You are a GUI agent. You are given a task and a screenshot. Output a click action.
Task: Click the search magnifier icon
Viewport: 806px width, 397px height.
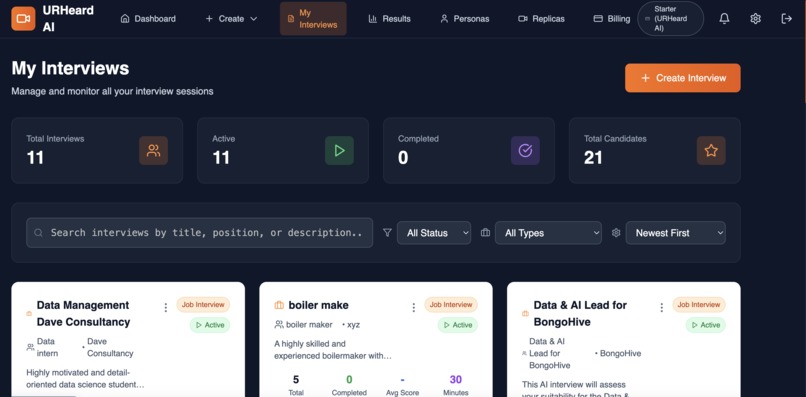38,233
